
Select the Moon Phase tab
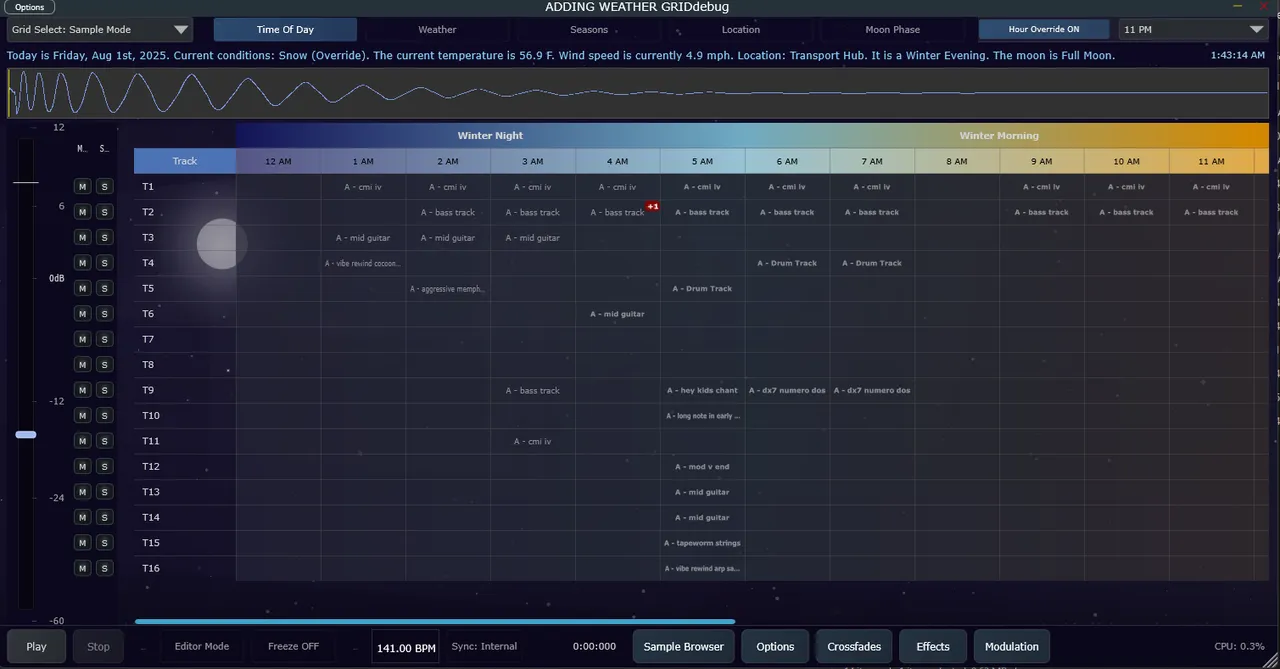coord(892,30)
